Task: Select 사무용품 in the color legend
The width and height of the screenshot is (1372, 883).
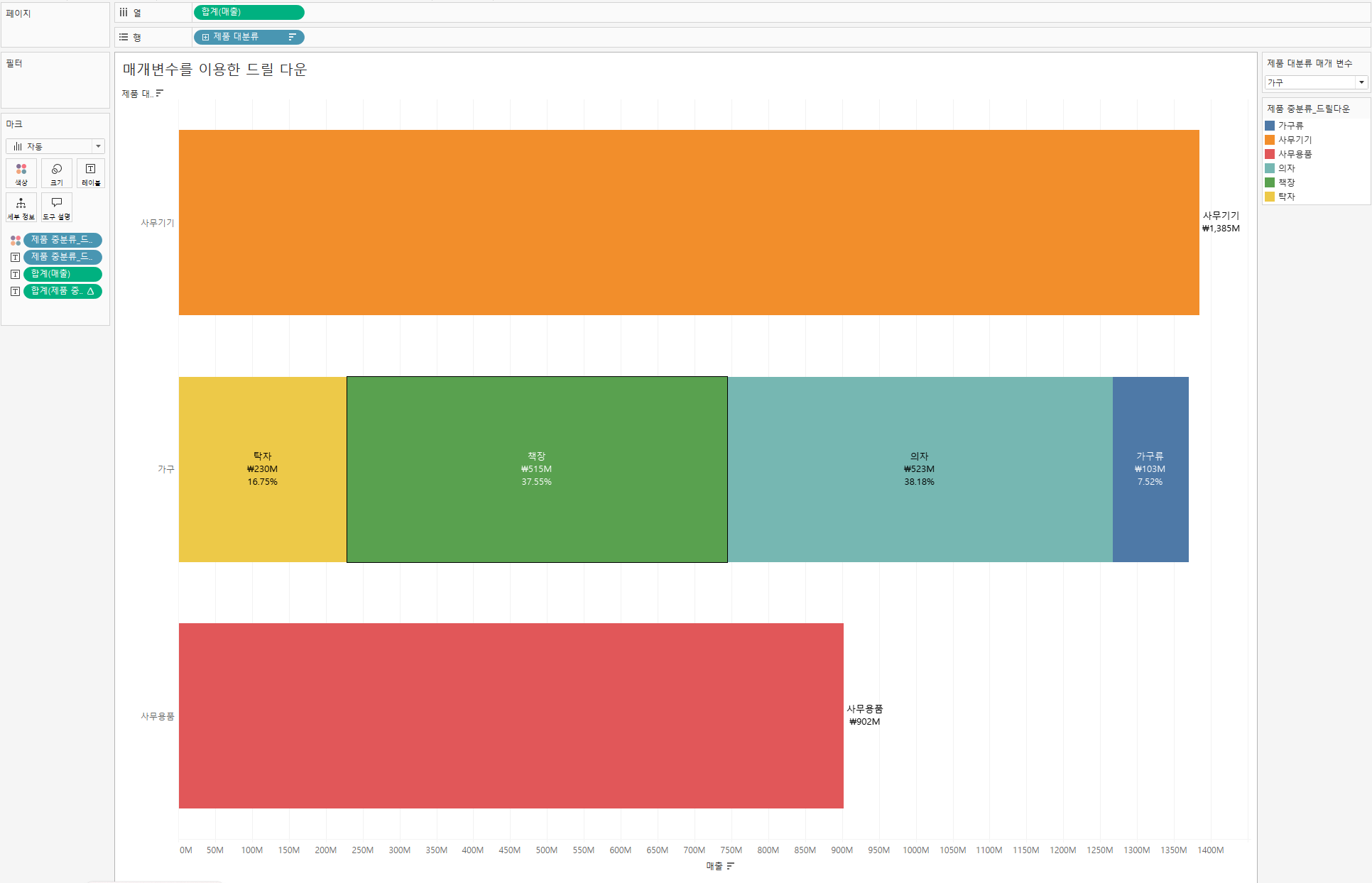Action: pyautogui.click(x=1295, y=154)
